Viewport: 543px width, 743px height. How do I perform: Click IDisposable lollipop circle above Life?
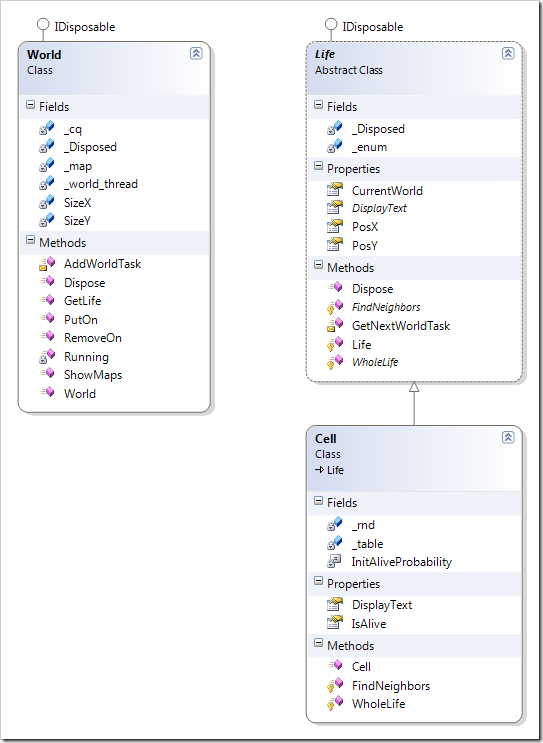tap(331, 24)
